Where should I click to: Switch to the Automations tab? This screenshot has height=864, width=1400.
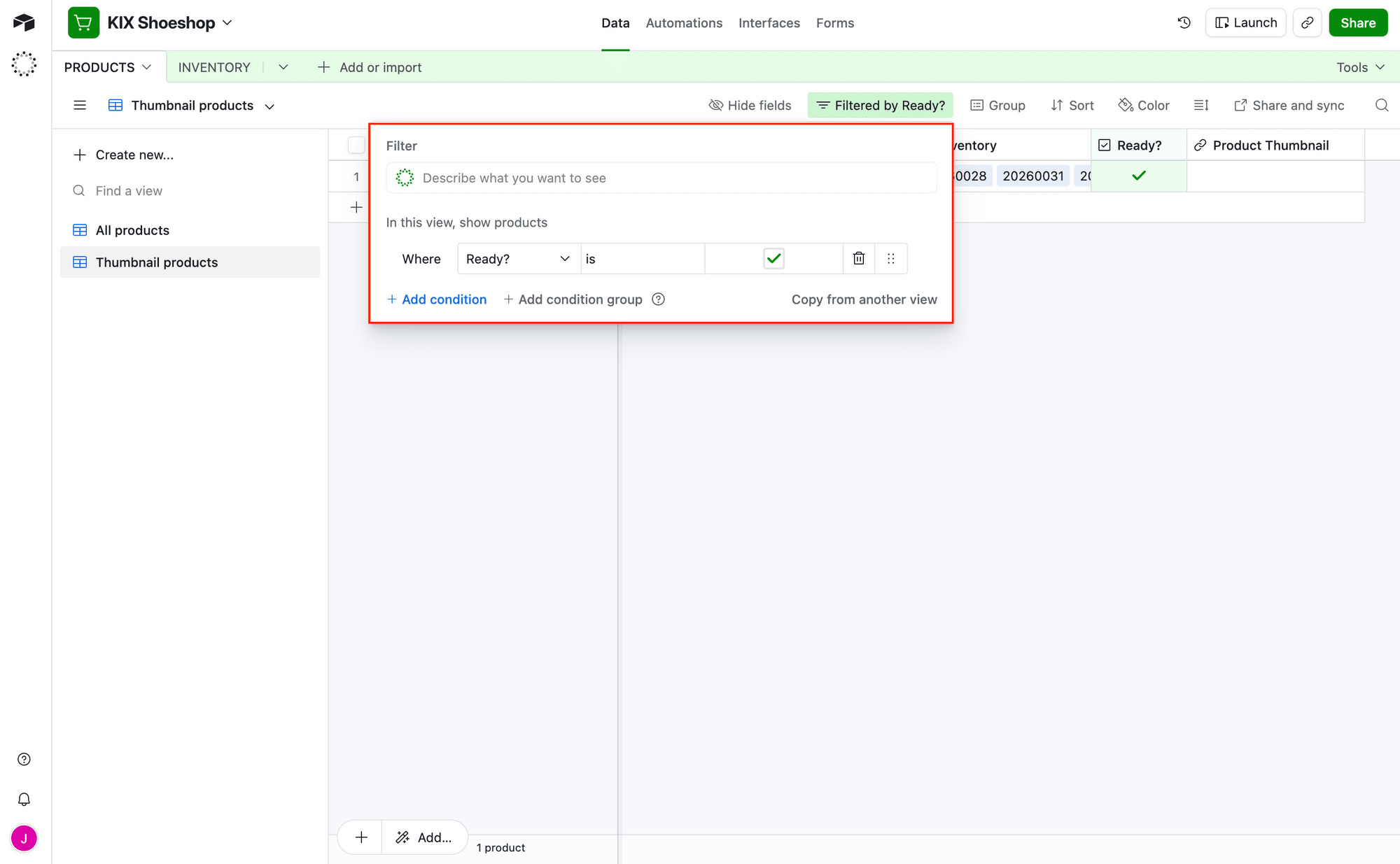coord(684,22)
